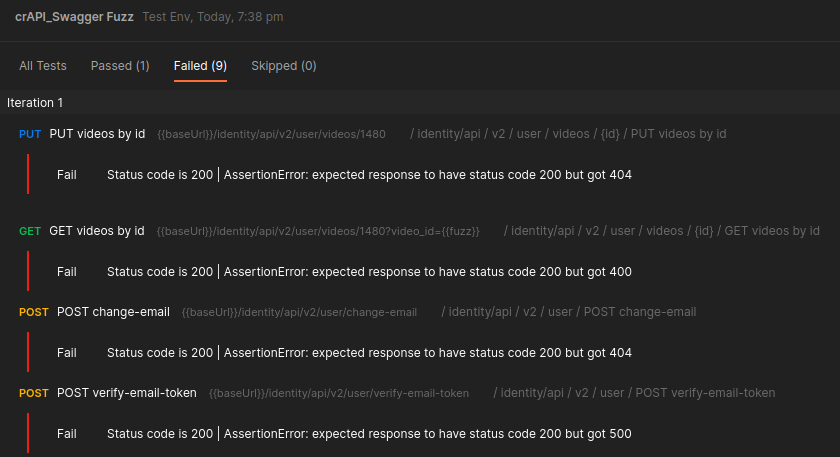Screen dimensions: 840x457
Task: Click the {{baseUrl}} verify-email-token request URL
Action: tap(339, 394)
